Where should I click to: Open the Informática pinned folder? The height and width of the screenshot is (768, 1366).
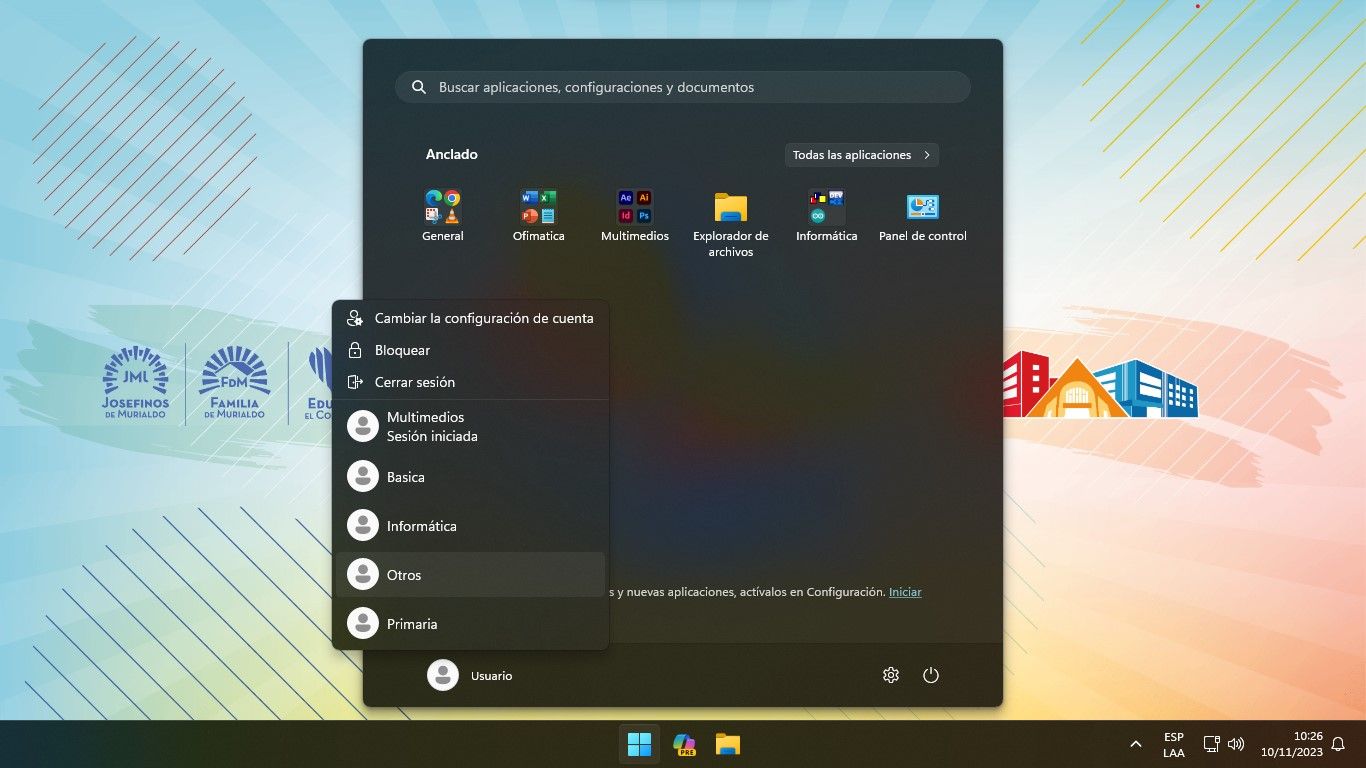827,216
